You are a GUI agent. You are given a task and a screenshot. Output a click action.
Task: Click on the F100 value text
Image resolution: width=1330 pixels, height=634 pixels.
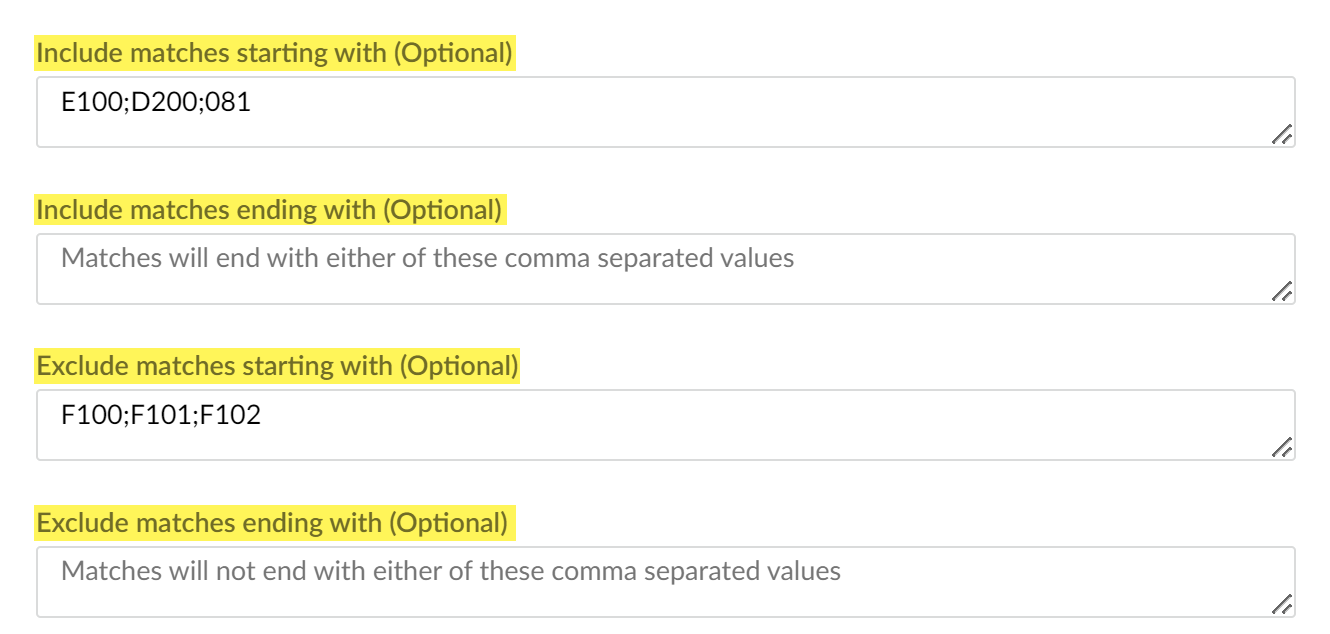[91, 414]
